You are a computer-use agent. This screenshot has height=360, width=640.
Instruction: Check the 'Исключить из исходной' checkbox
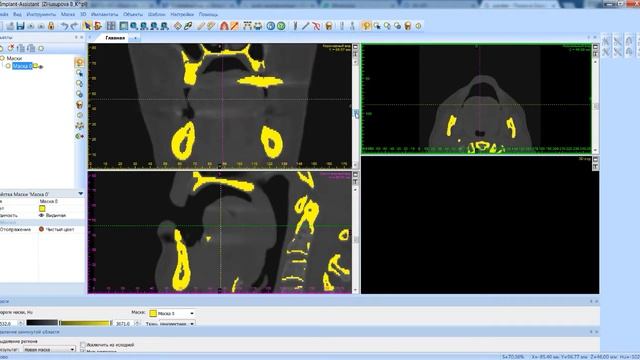(83, 345)
